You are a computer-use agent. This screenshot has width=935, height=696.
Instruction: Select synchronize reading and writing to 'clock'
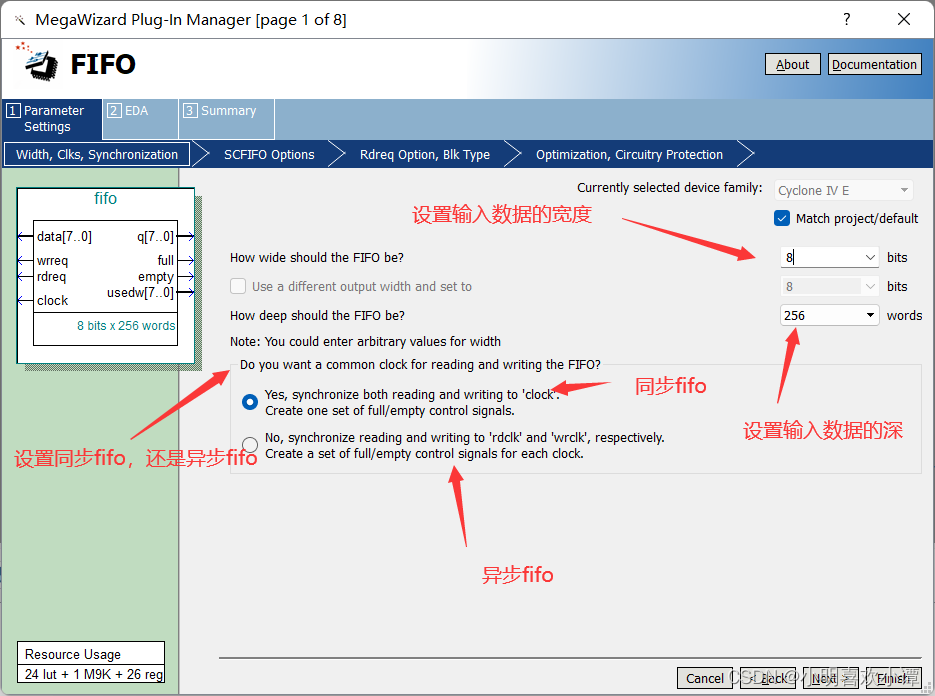tap(249, 402)
